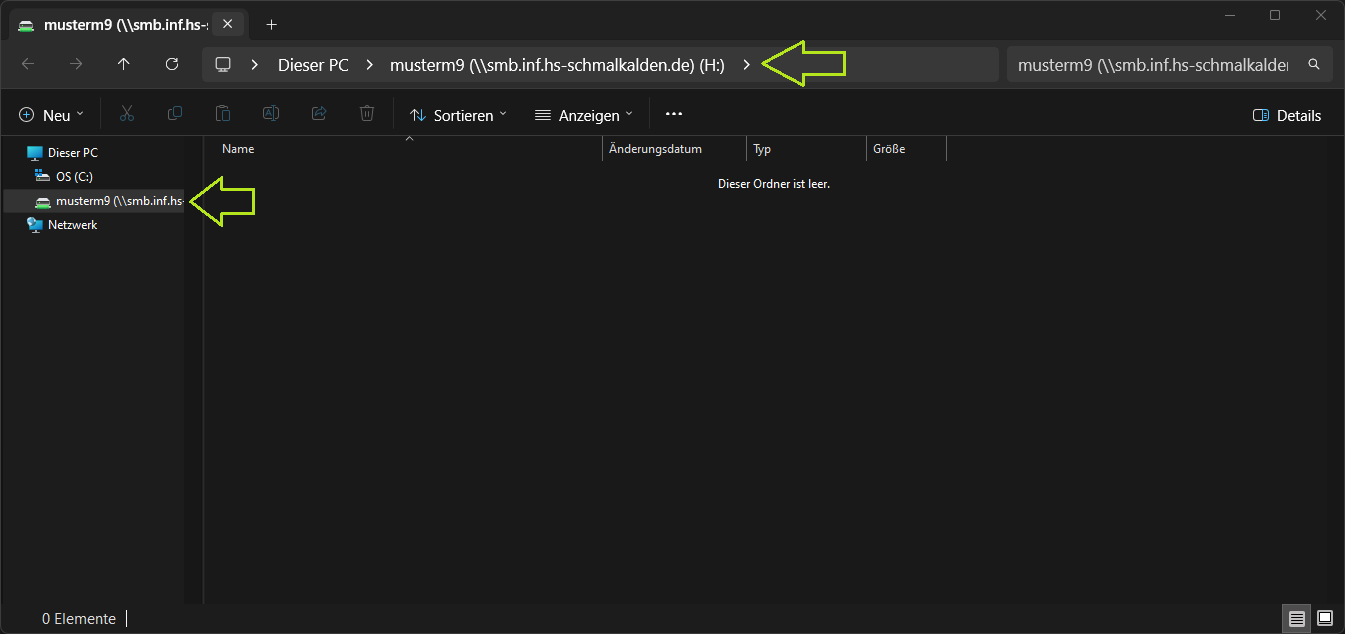Add a new tab with the plus button

(271, 24)
